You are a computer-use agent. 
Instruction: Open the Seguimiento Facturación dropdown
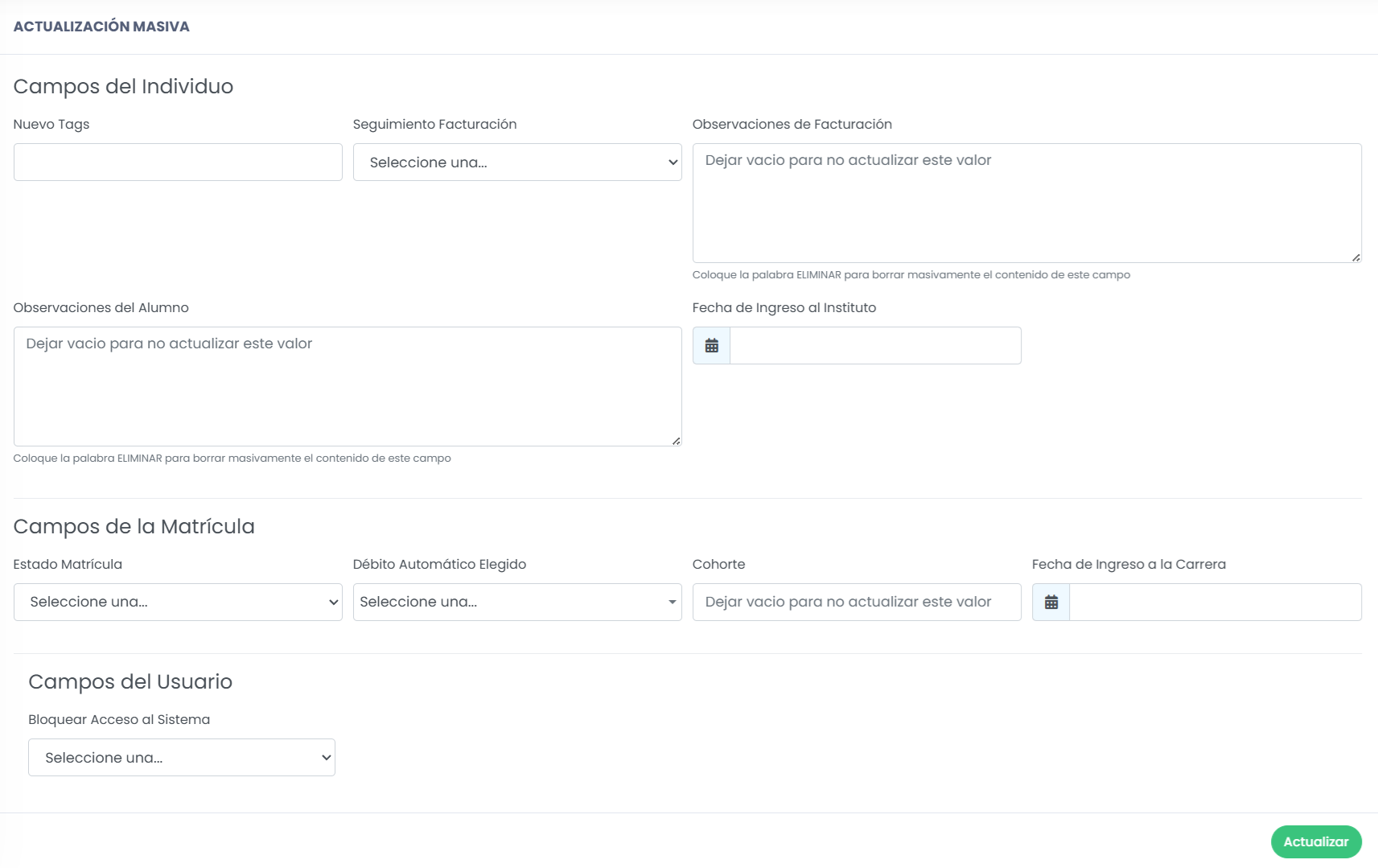click(517, 162)
